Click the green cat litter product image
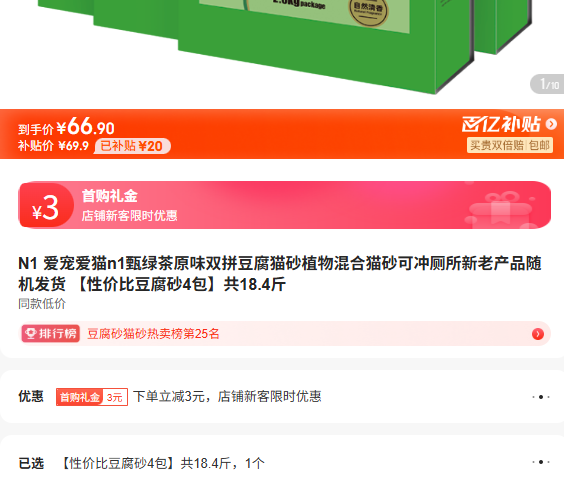Screen dimensions: 564x493 pos(284,43)
